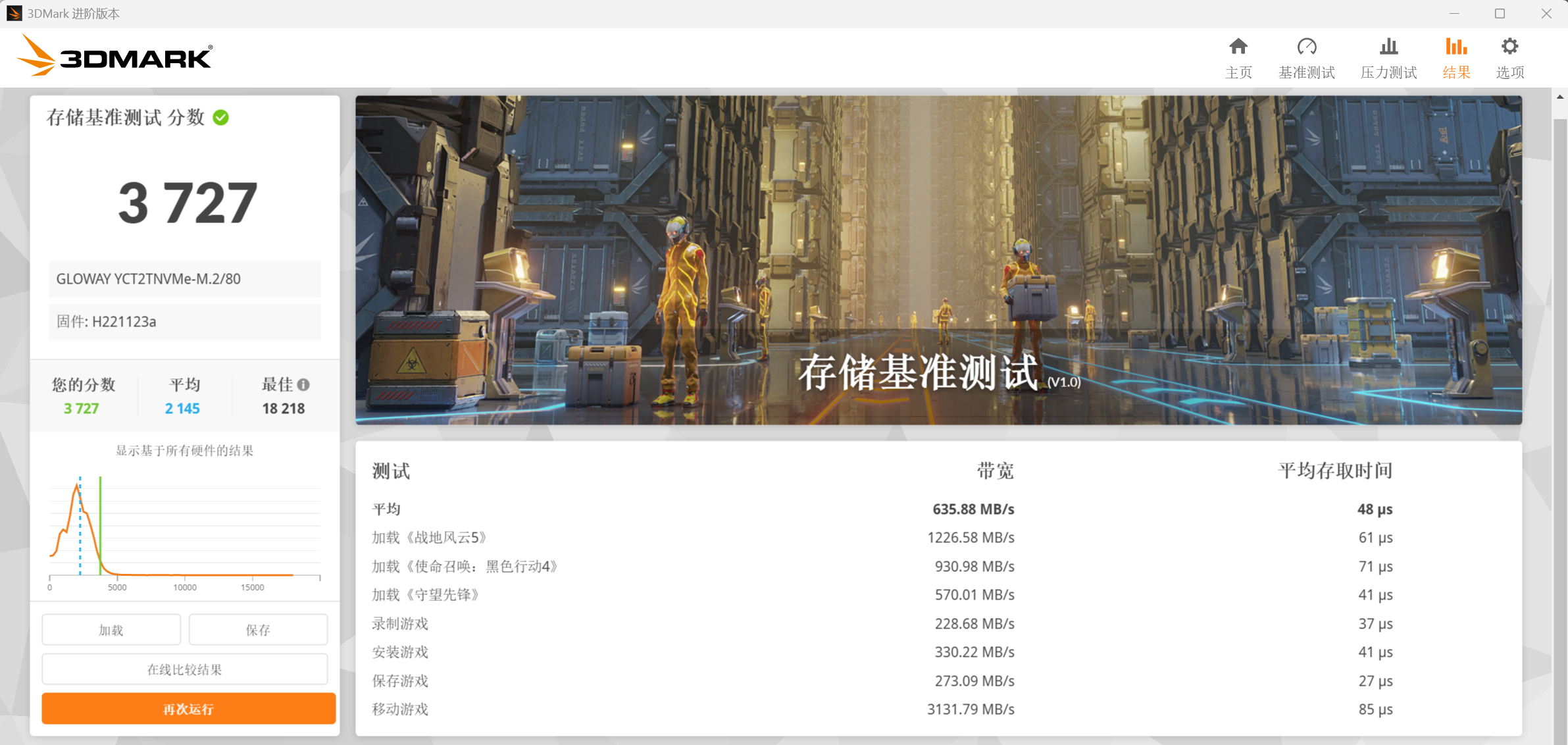1568x745 pixels.
Task: Open 在线比较结果 online comparison
Action: click(185, 669)
